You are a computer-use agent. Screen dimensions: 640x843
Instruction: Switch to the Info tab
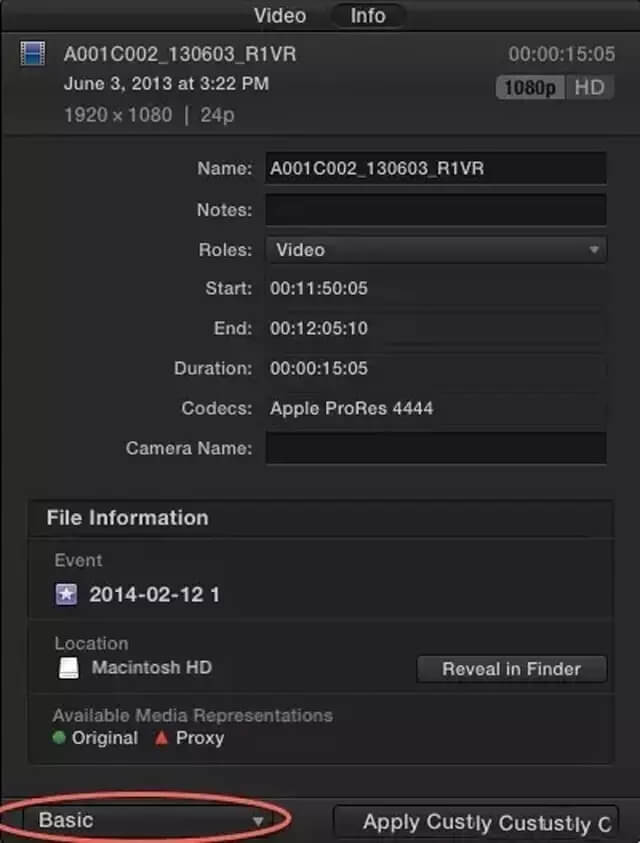[x=368, y=16]
